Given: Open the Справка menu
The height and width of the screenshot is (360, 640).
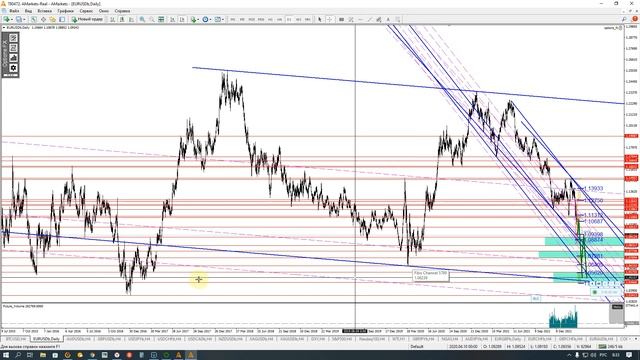Looking at the screenshot, I should [122, 11].
